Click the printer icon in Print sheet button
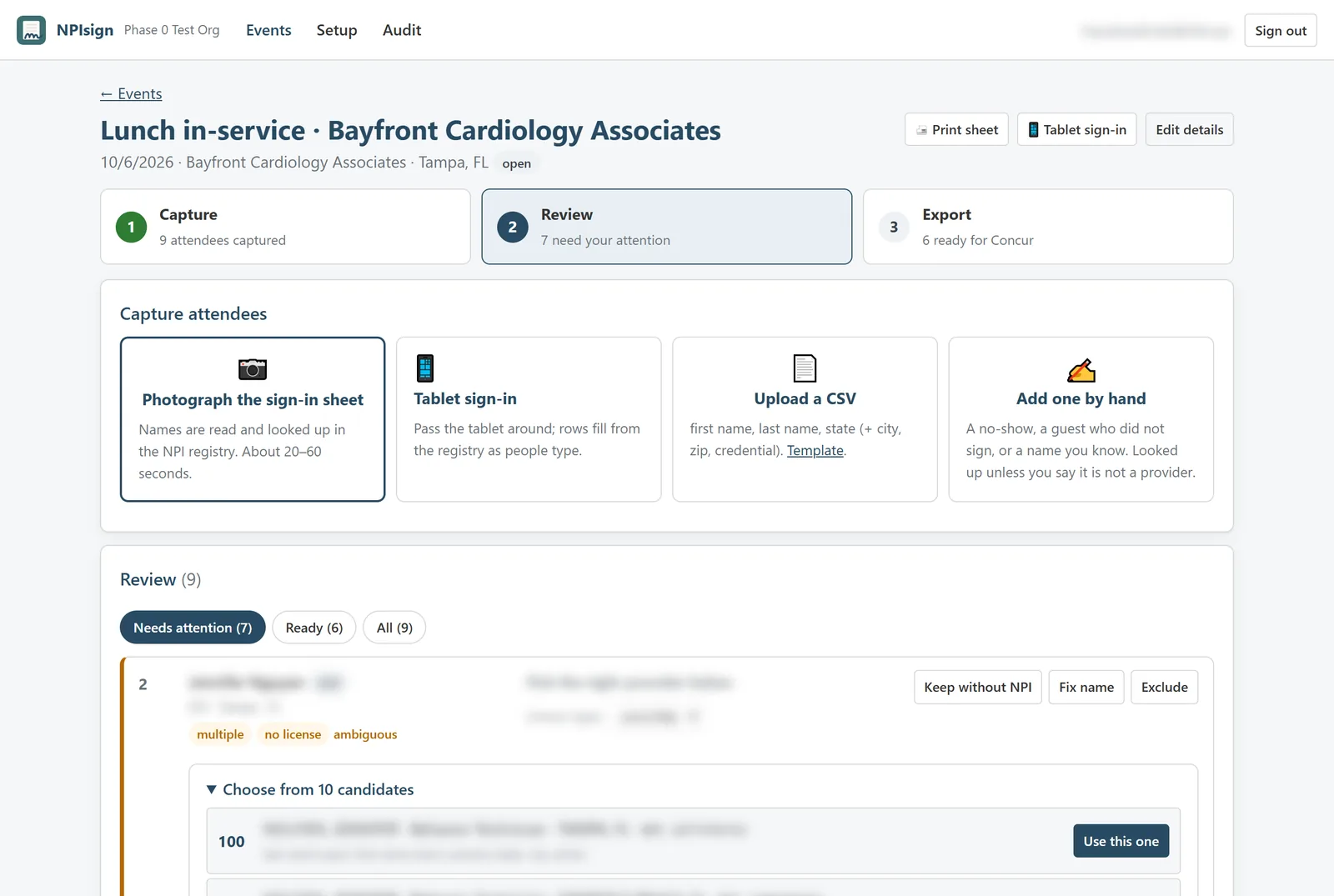The image size is (1334, 896). 921,130
